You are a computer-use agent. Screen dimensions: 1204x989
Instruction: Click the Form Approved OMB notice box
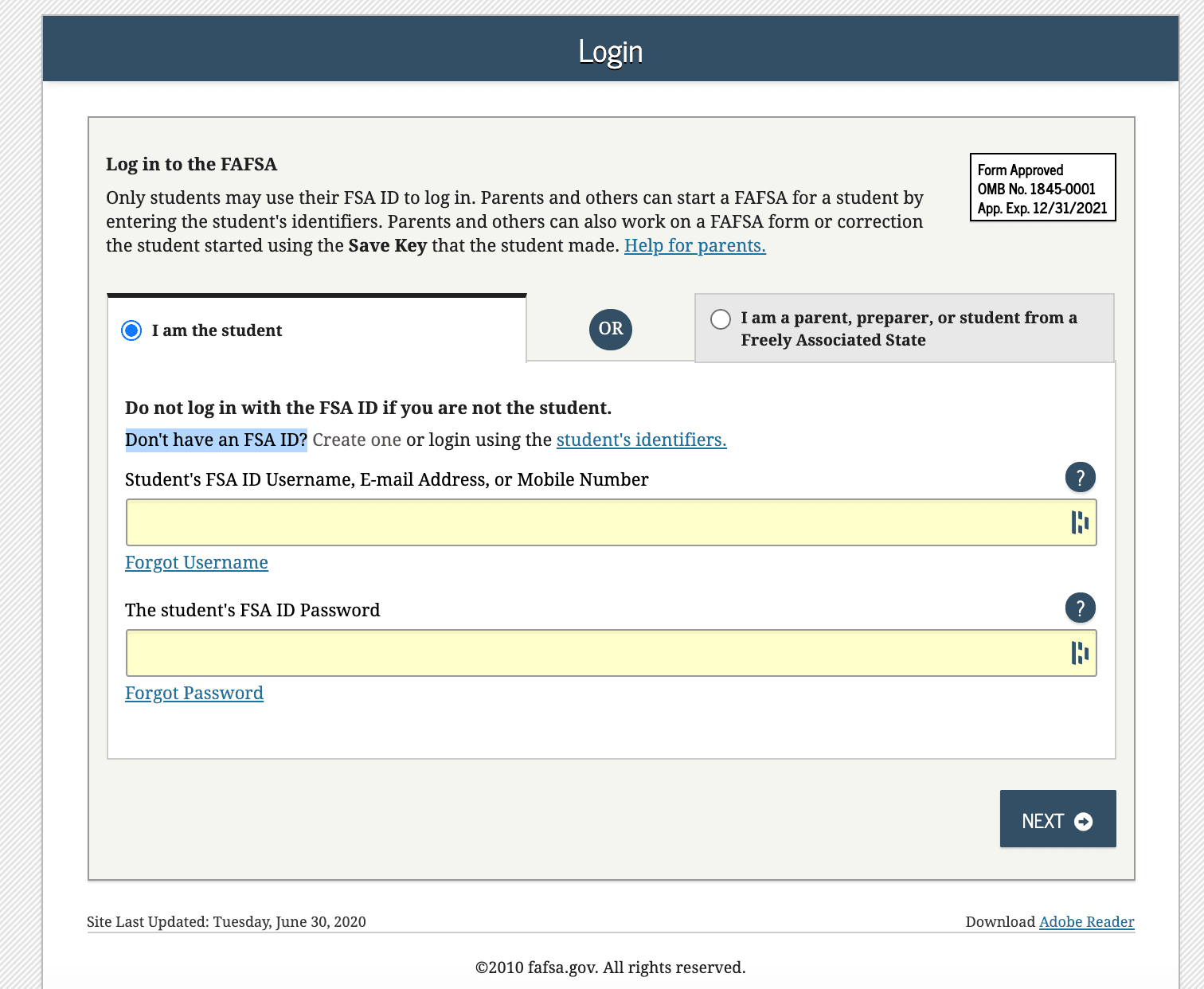[1042, 188]
